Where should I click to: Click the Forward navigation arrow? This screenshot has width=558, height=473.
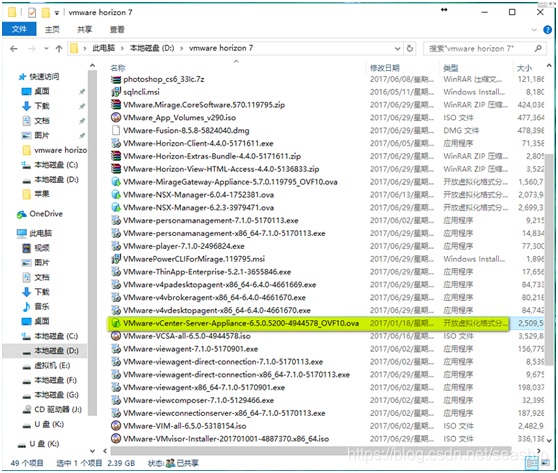tap(32, 48)
